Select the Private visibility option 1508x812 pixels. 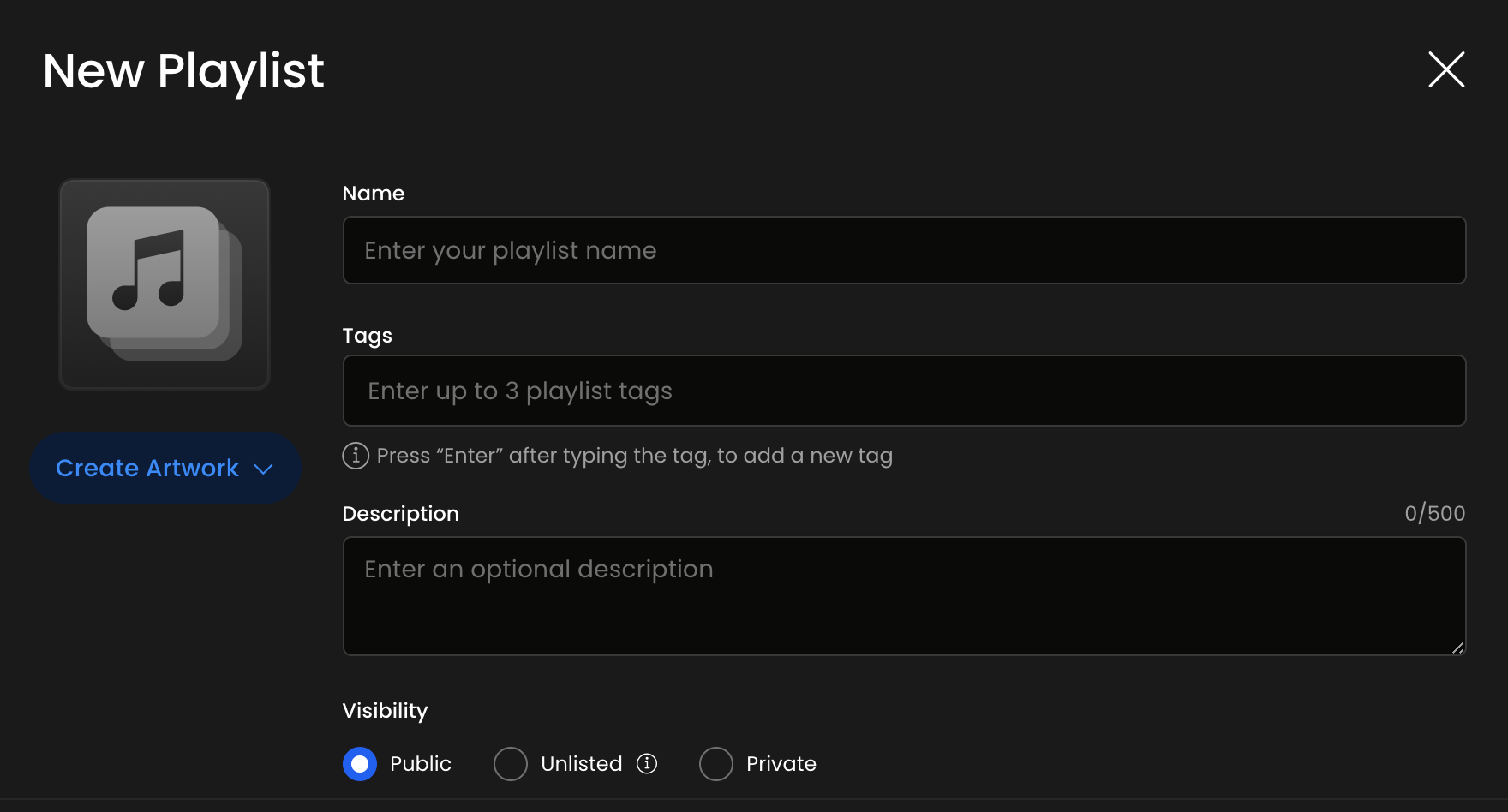[x=716, y=763]
